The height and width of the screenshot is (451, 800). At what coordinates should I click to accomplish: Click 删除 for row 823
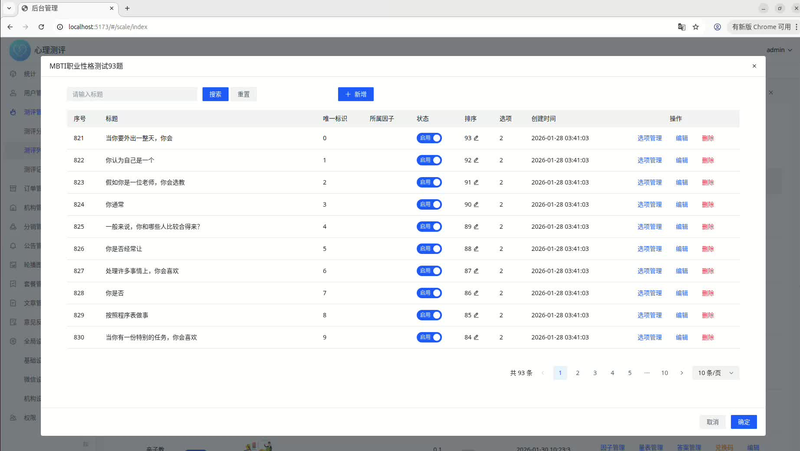pos(708,182)
